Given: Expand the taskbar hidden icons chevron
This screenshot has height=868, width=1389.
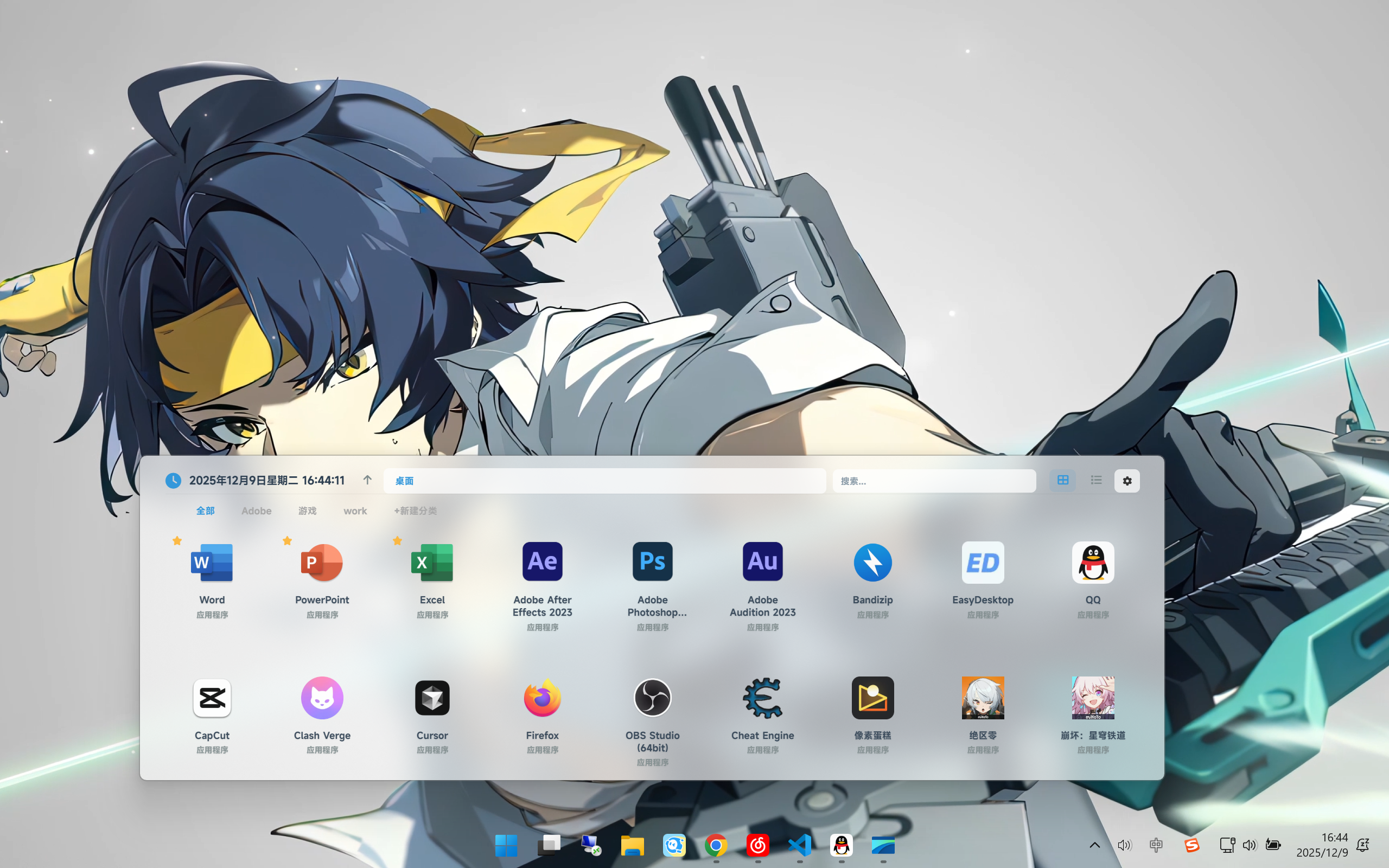Looking at the screenshot, I should pos(1094,845).
